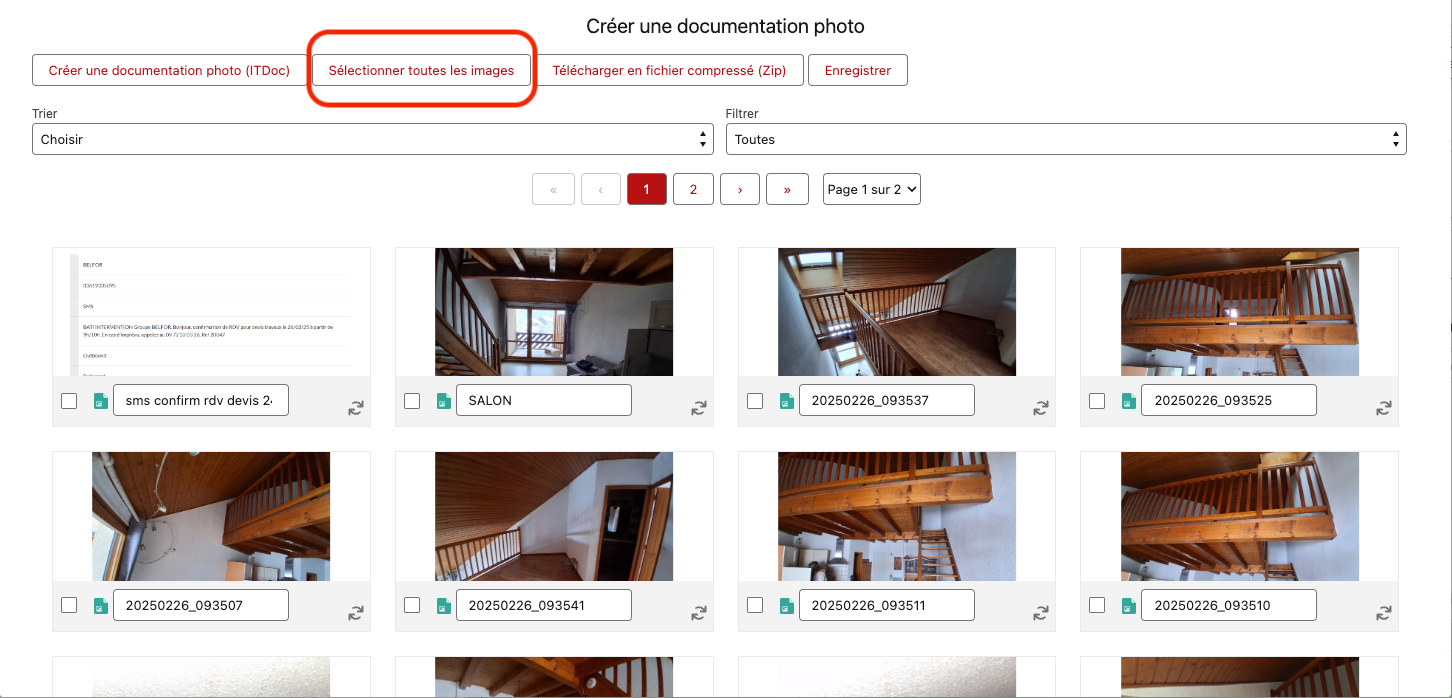
Task: Tick the SALON image checkbox
Action: pyautogui.click(x=412, y=401)
